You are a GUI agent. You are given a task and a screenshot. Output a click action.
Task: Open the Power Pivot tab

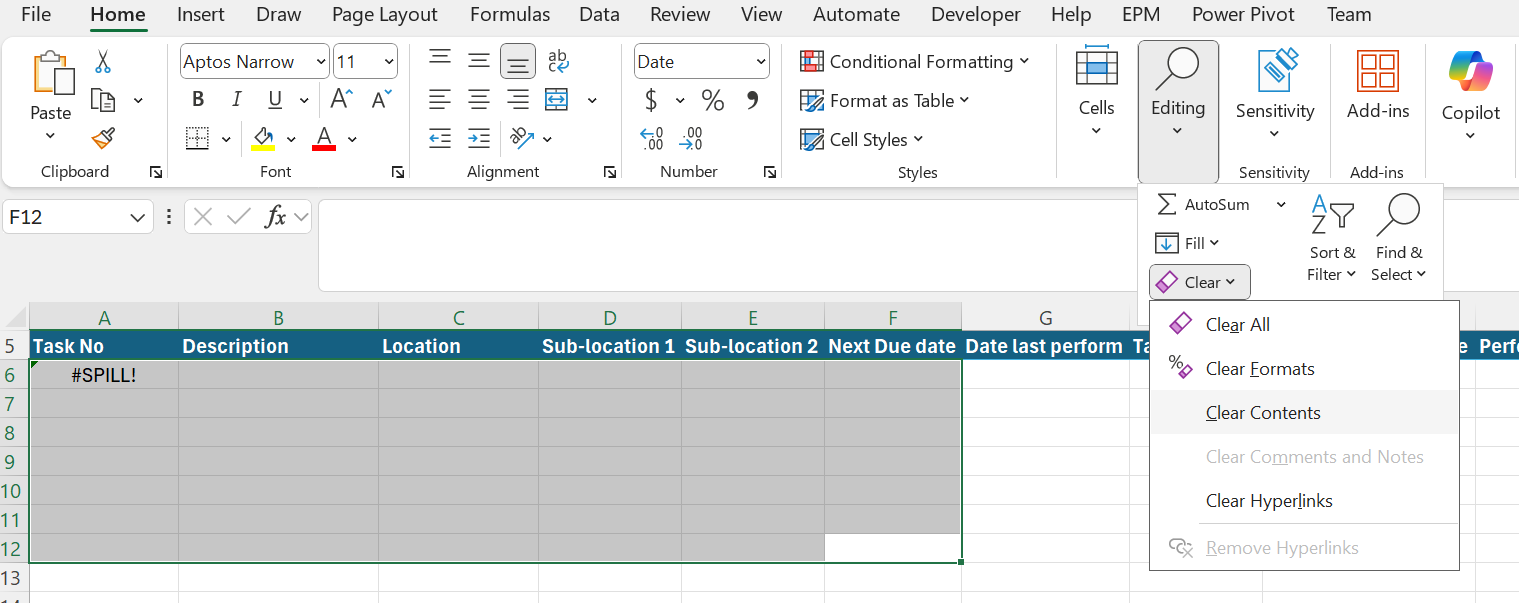coord(1243,14)
